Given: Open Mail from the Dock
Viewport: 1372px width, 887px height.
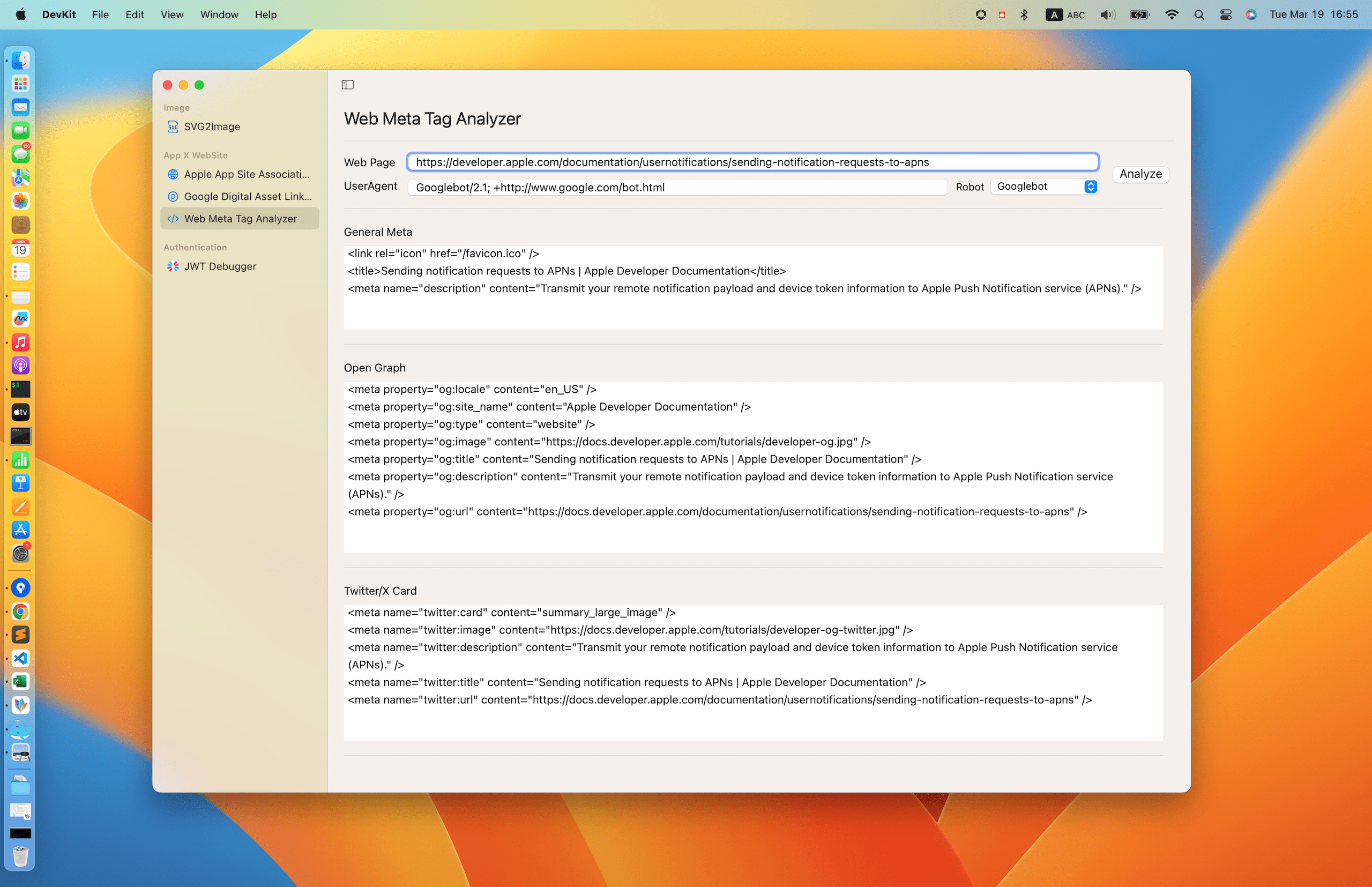Looking at the screenshot, I should (x=21, y=107).
